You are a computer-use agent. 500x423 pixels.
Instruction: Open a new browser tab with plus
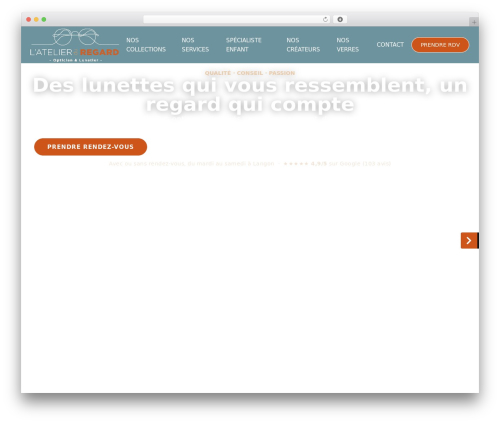[474, 22]
